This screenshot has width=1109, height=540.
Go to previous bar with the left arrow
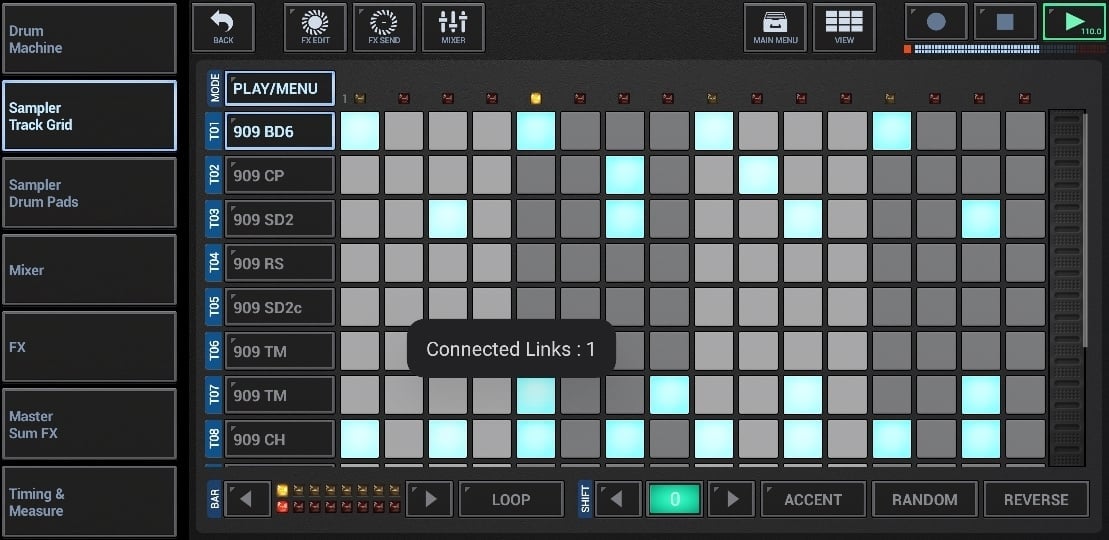247,499
